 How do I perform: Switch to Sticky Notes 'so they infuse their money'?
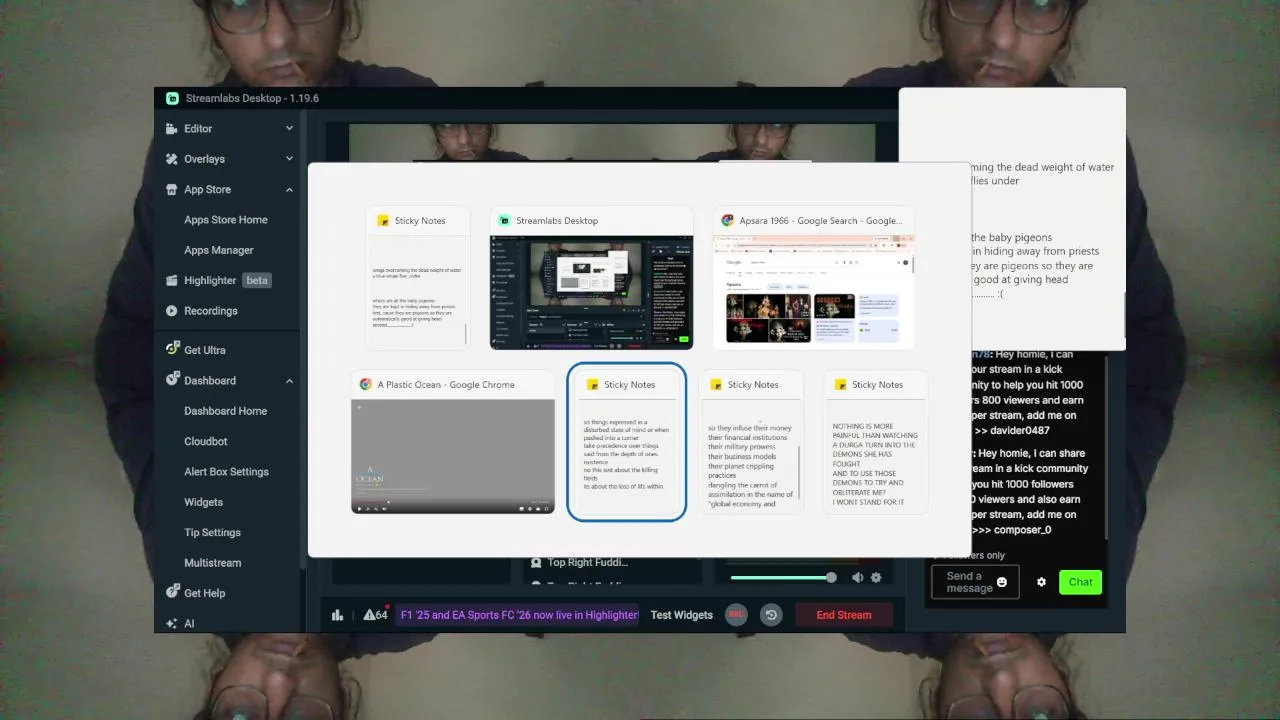tap(751, 443)
